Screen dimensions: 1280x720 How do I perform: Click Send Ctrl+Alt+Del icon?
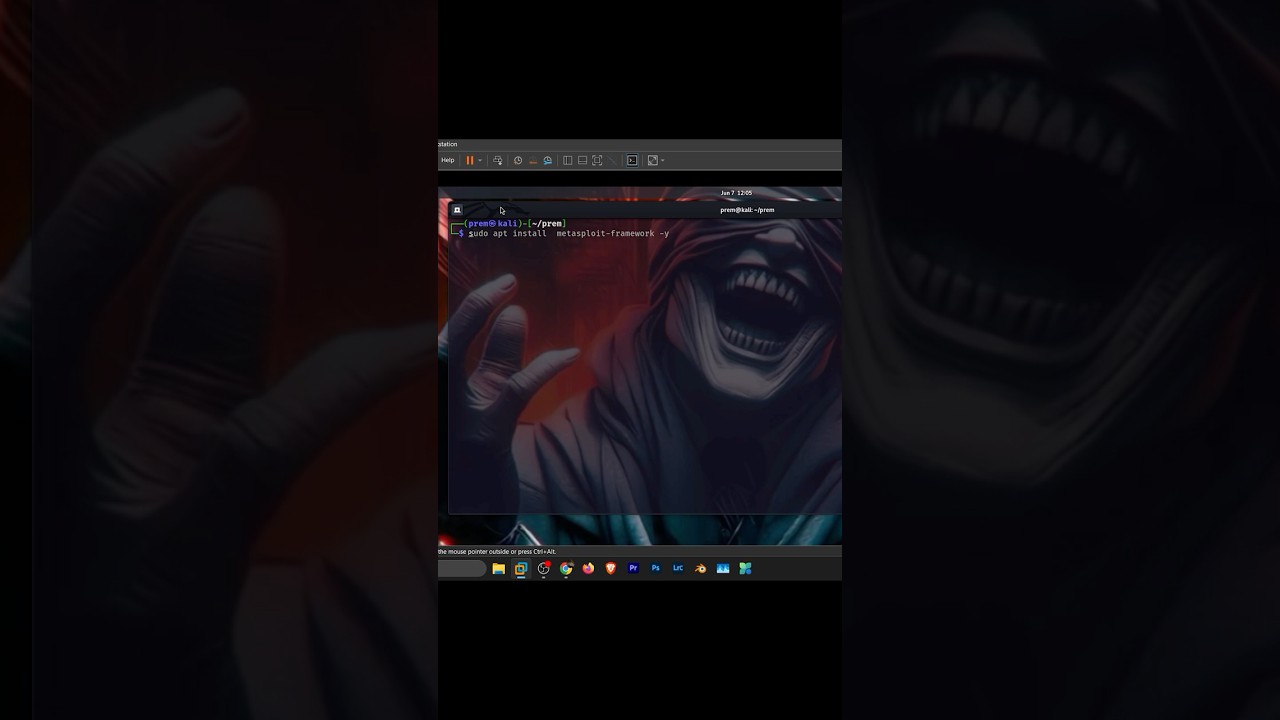(x=498, y=160)
